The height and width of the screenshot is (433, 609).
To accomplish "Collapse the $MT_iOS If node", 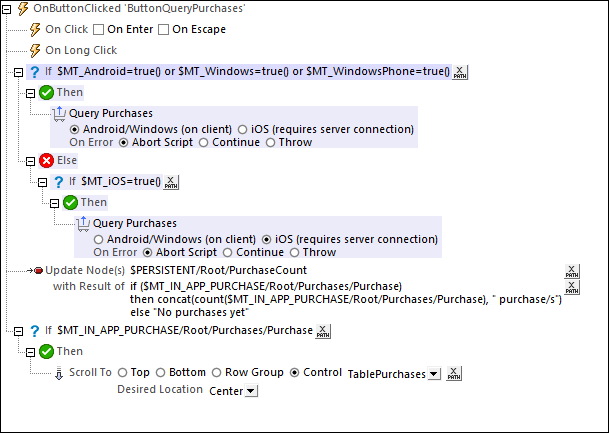I will pyautogui.click(x=42, y=182).
